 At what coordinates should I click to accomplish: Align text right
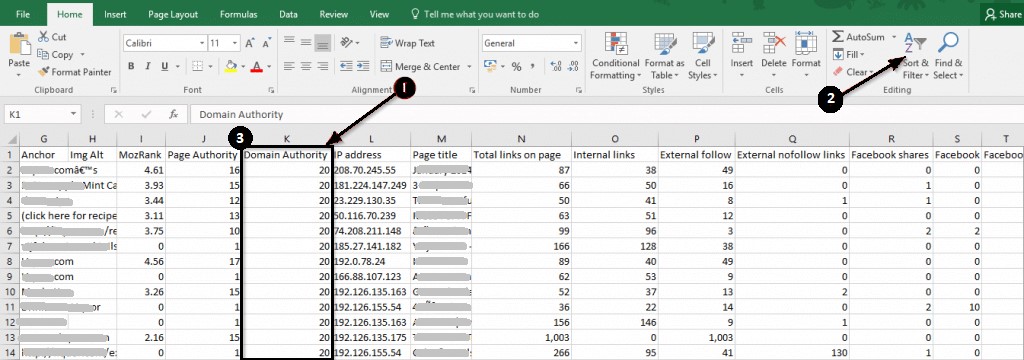pyautogui.click(x=322, y=67)
